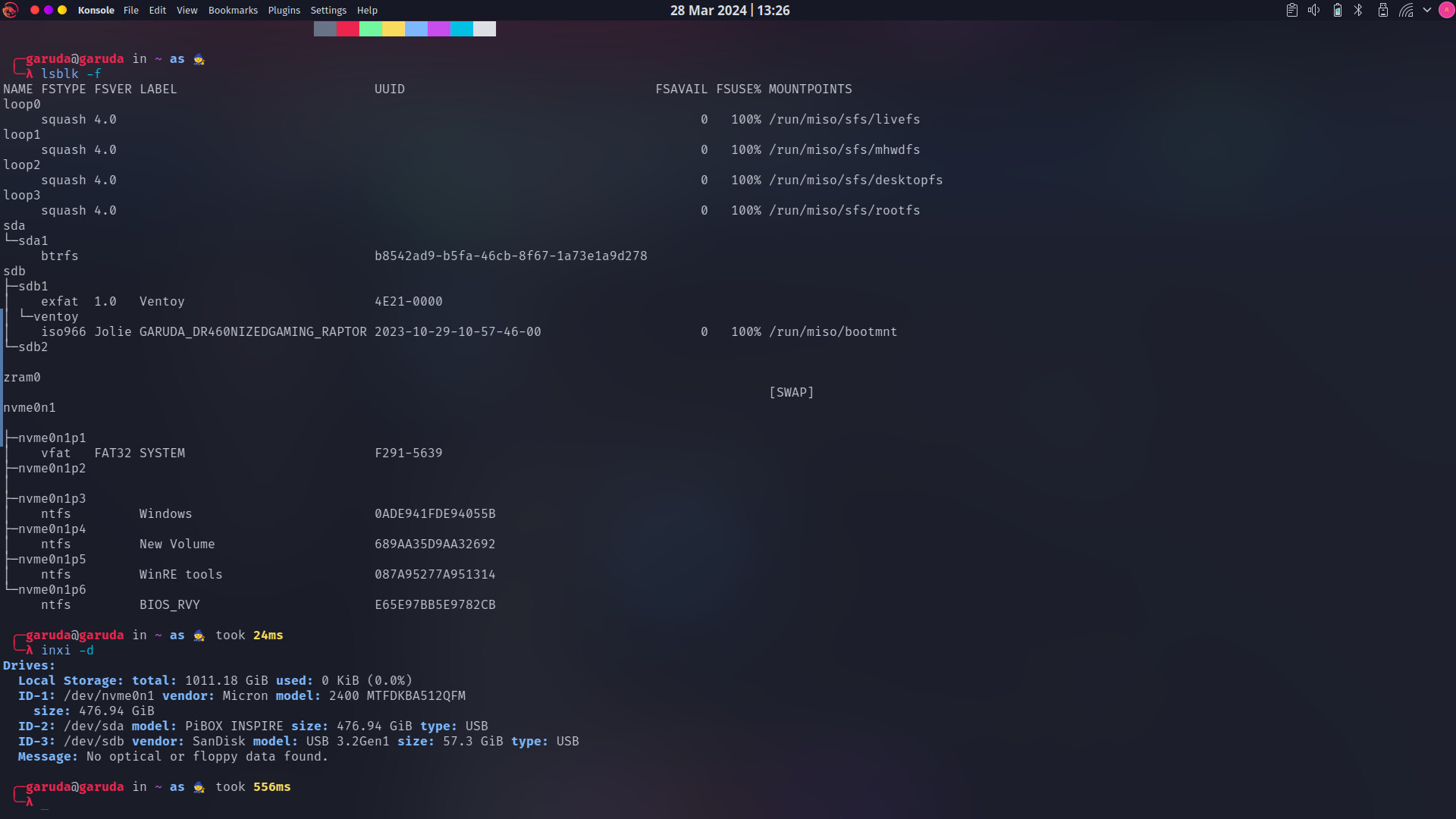The image size is (1456, 819).
Task: Click the '/run/miso/sfs/rootfs' mountpoint
Action: tap(844, 210)
